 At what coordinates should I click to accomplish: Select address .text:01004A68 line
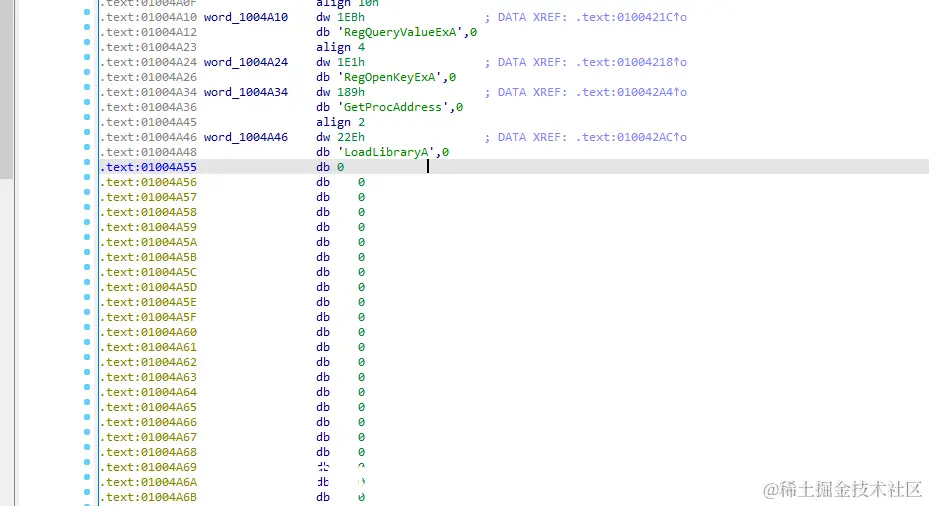pos(148,452)
